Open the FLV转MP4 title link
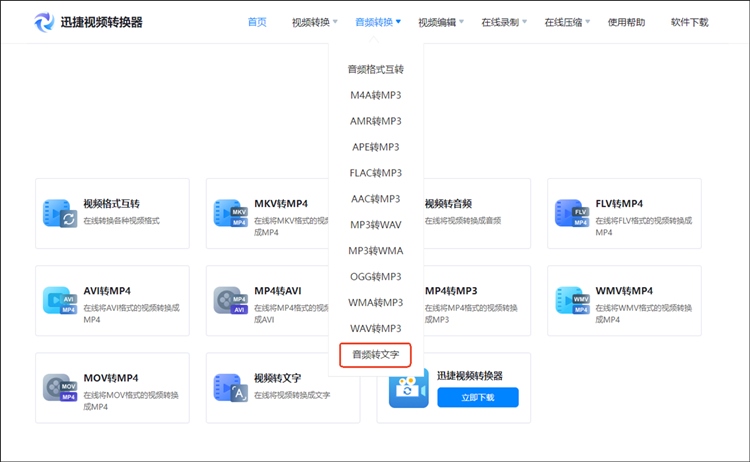 (619, 204)
